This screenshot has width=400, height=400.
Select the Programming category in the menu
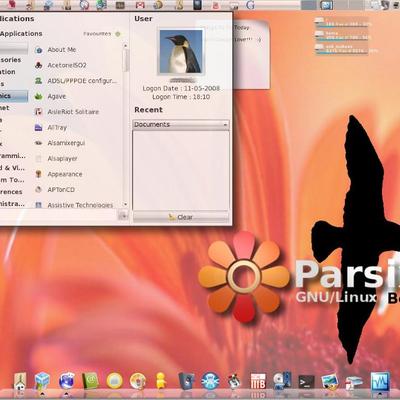[13, 156]
